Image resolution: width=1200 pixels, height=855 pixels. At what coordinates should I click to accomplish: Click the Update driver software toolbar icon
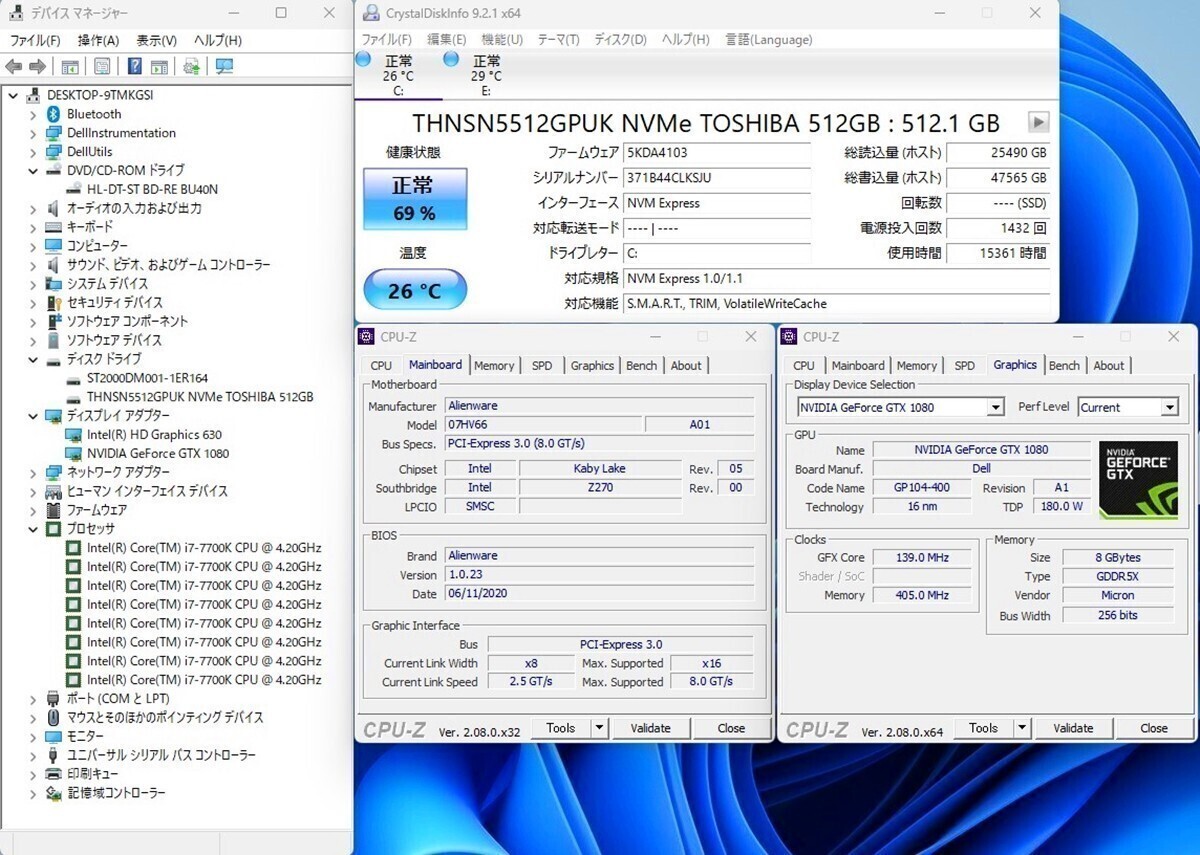pyautogui.click(x=191, y=66)
